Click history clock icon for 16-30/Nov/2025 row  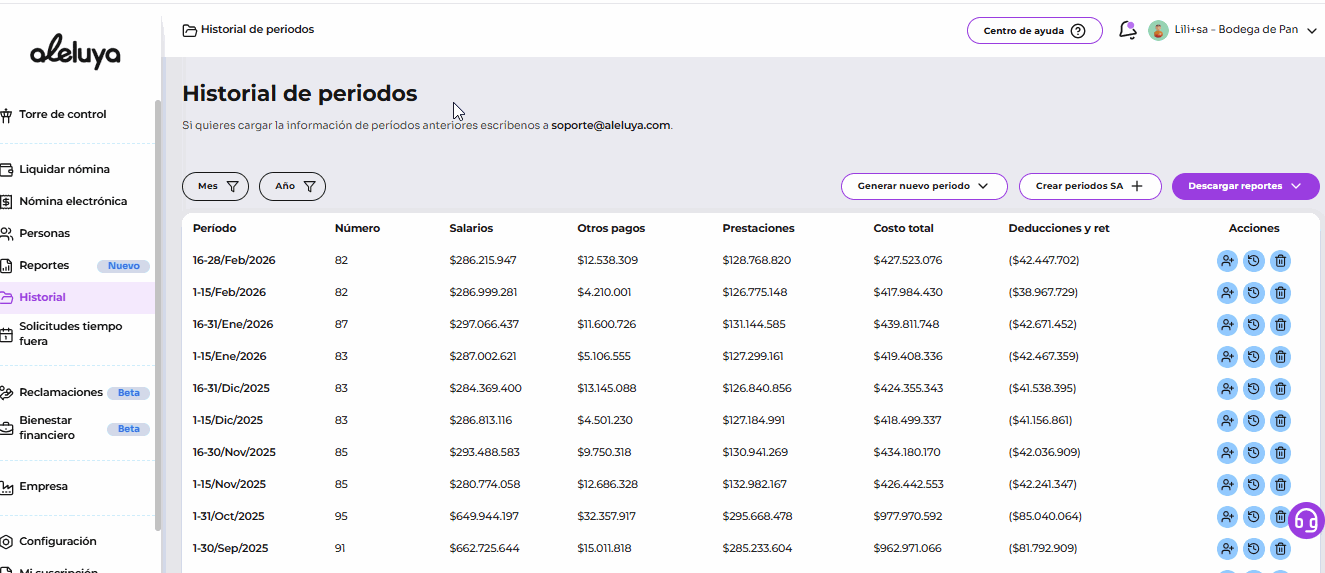pyautogui.click(x=1254, y=453)
